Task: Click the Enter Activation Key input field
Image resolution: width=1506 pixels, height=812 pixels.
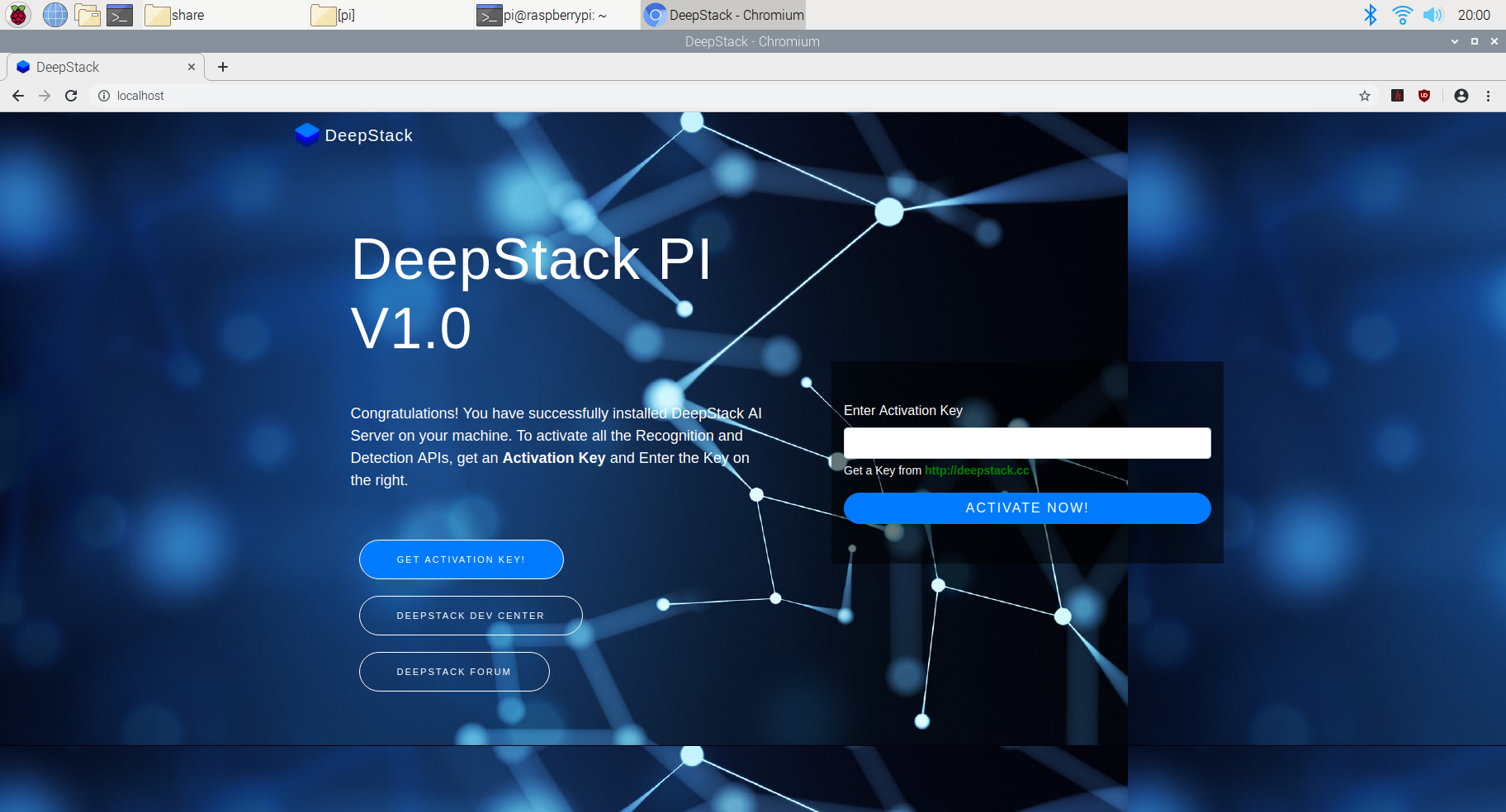Action: 1026,443
